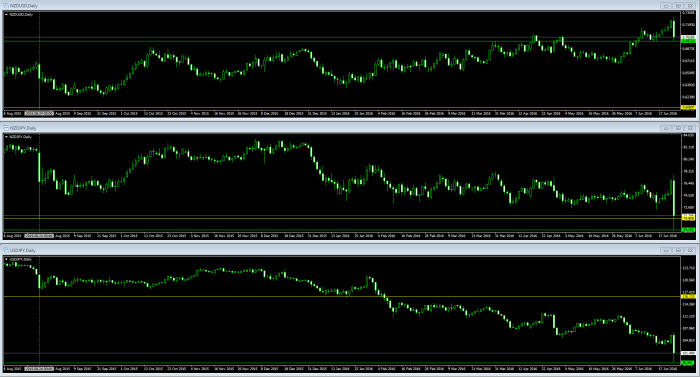Expand one-click trading arrow on NZDJPY chart
The image size is (700, 377).
(6, 137)
